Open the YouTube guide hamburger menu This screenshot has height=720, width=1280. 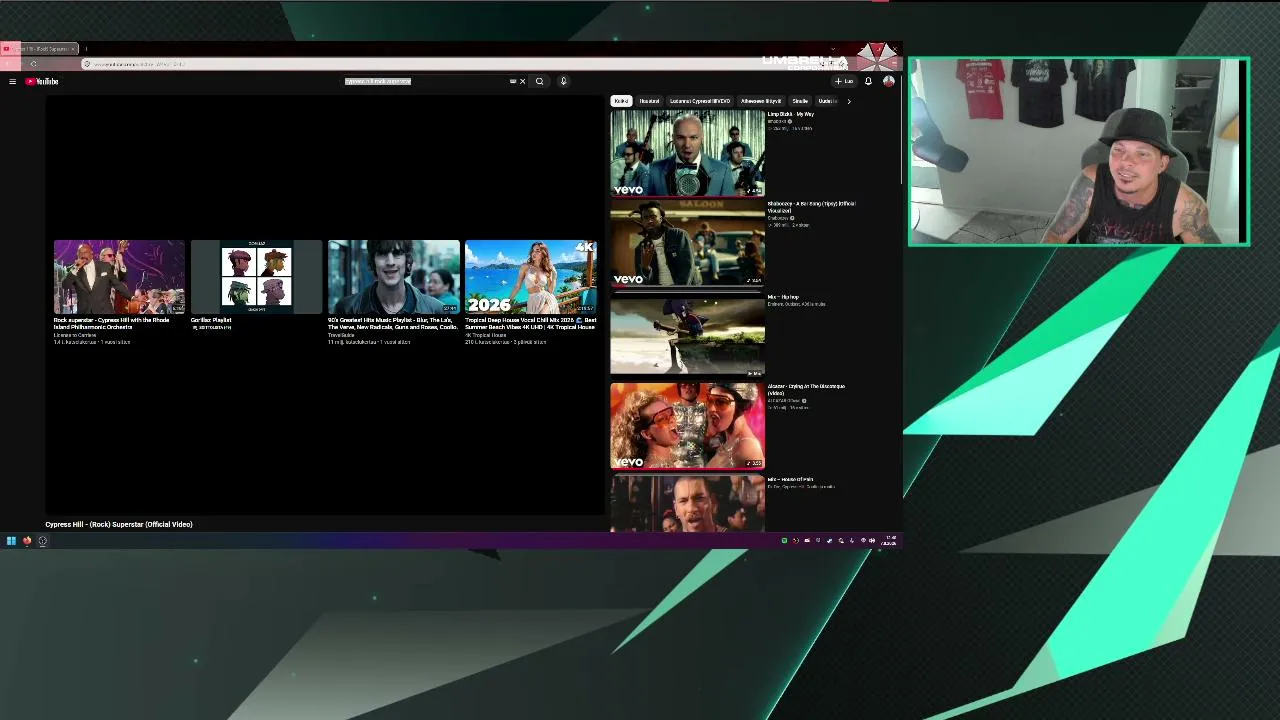click(12, 81)
